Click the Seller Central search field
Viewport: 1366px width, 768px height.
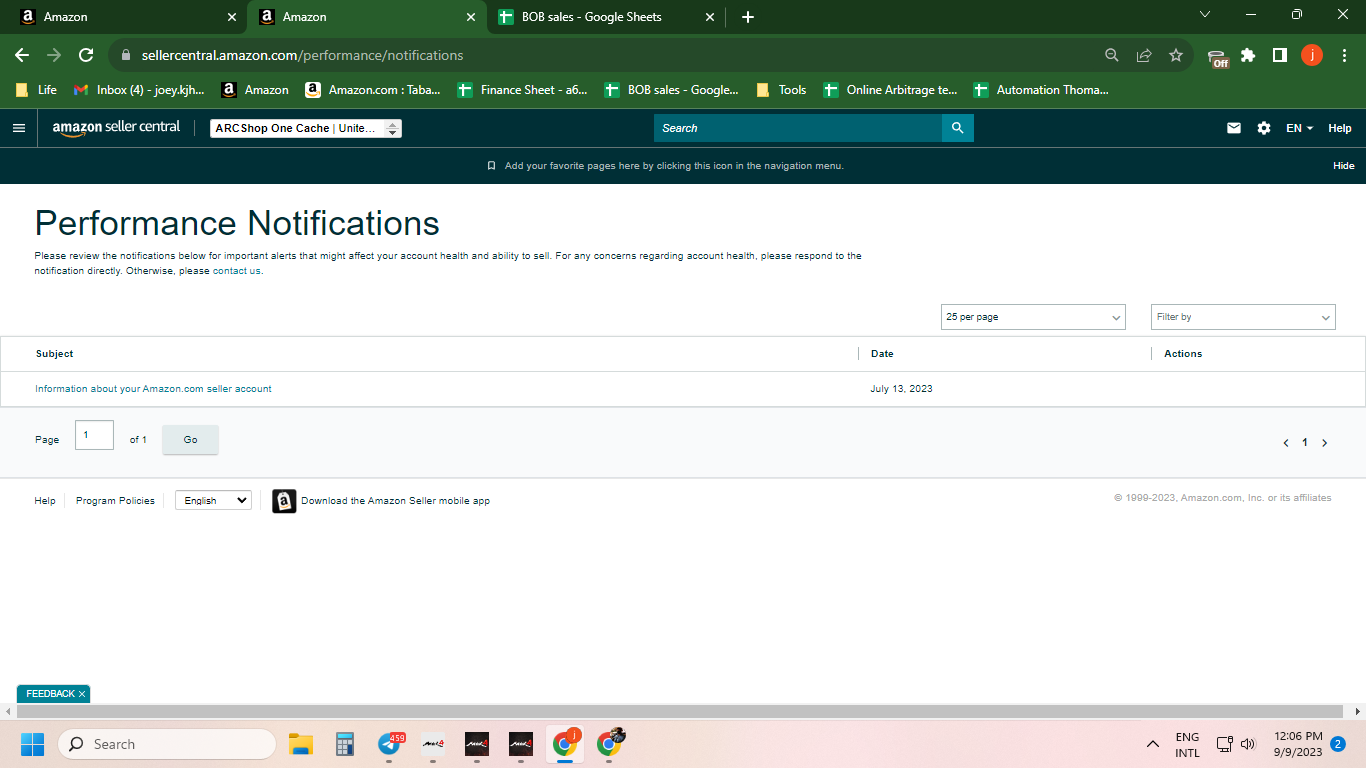pyautogui.click(x=798, y=128)
